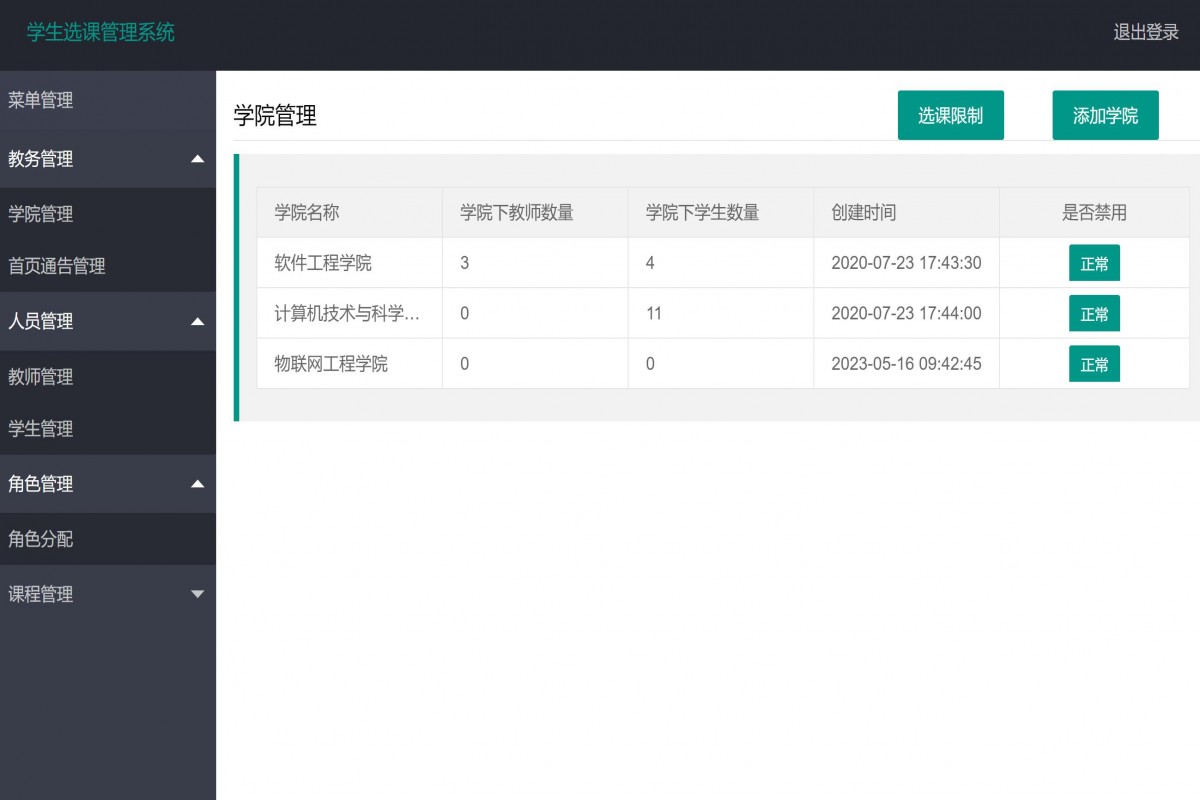This screenshot has width=1200, height=800.
Task: Click the 学院名称 column header
Action: 304,212
